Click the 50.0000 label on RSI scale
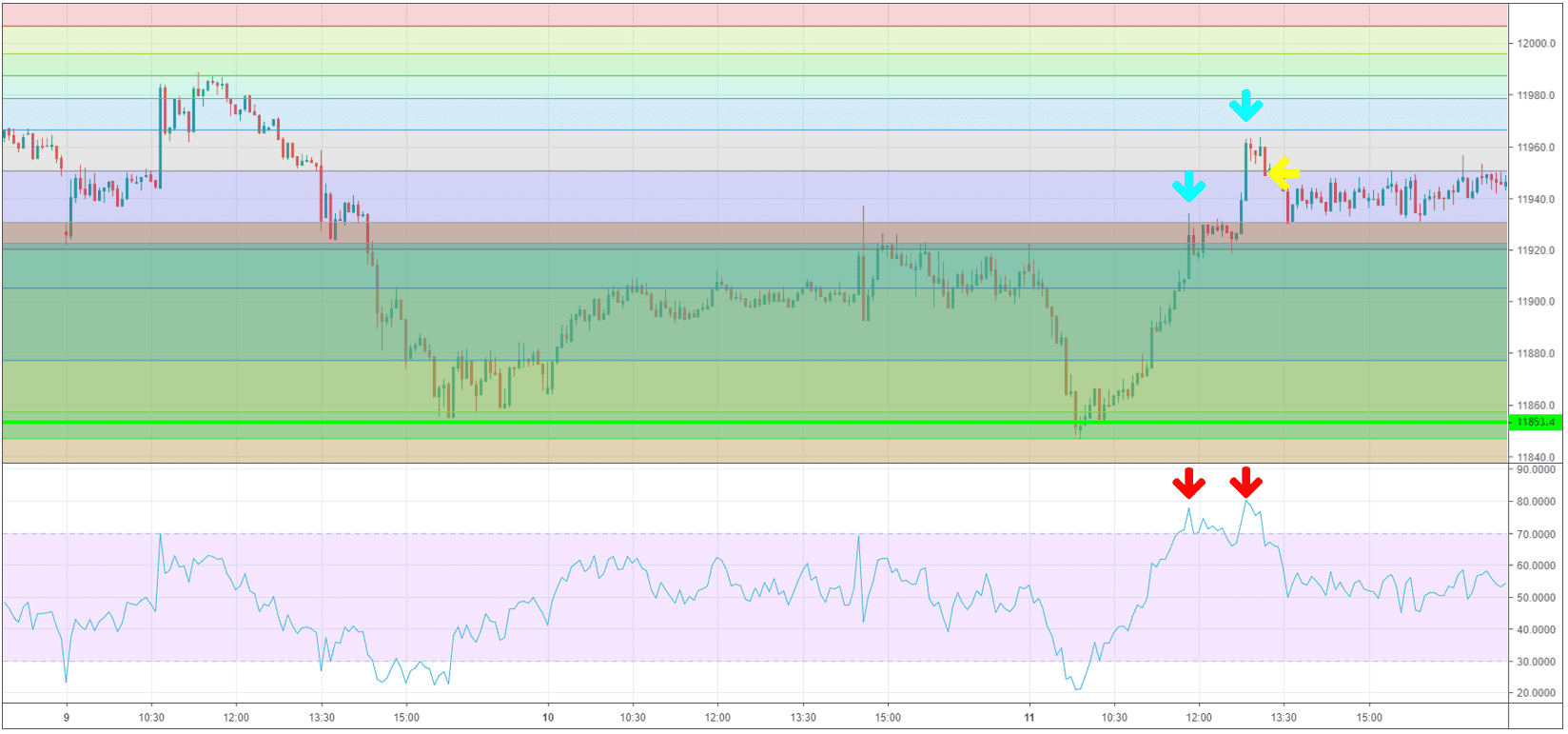 [x=1536, y=598]
